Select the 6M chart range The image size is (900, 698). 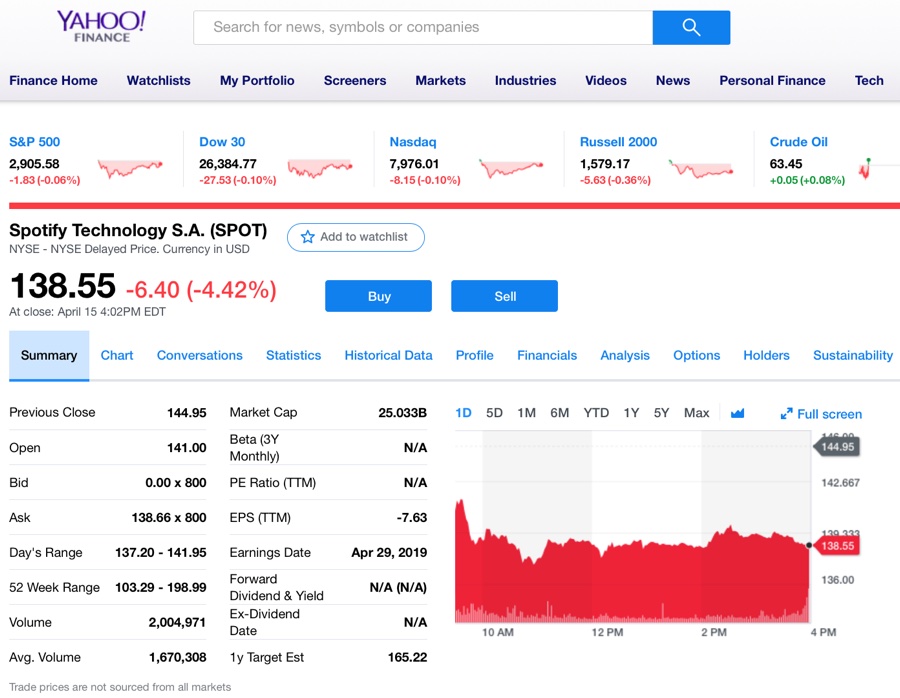click(x=560, y=413)
